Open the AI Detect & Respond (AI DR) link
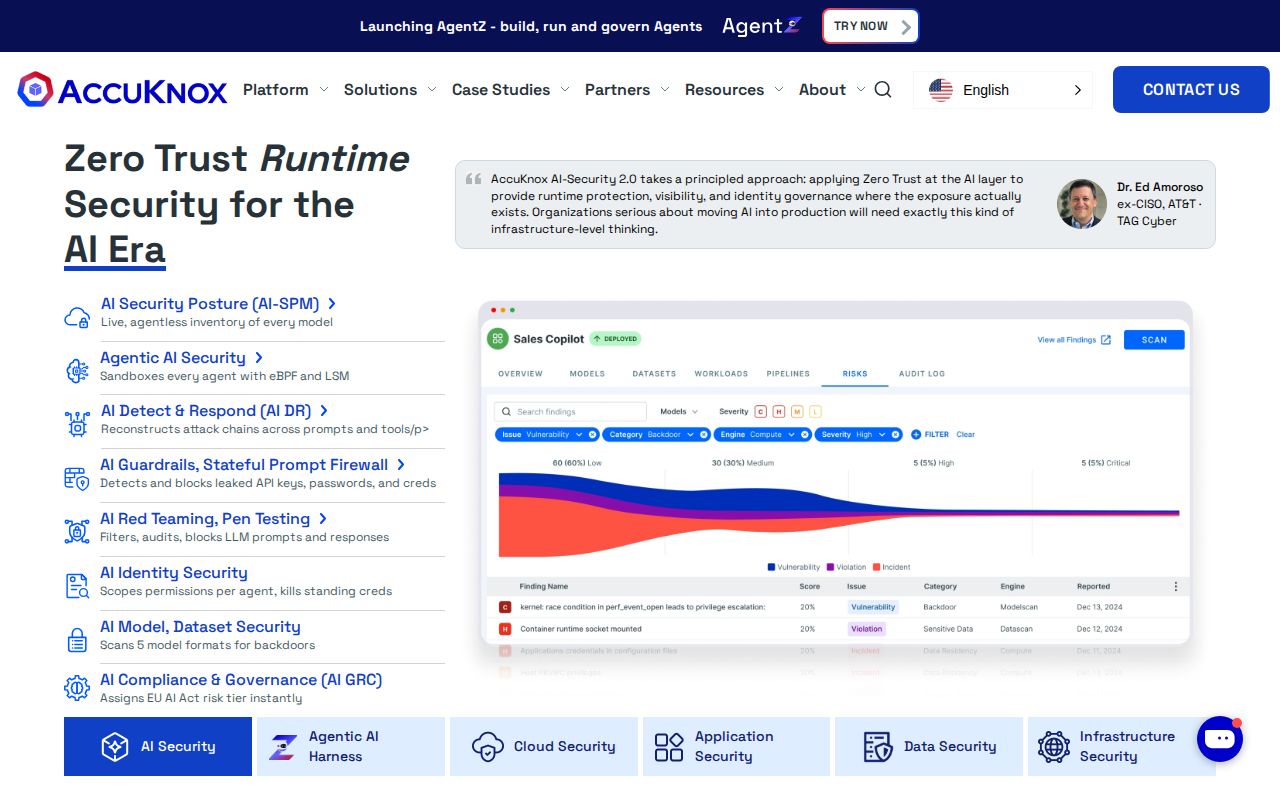 pyautogui.click(x=214, y=411)
